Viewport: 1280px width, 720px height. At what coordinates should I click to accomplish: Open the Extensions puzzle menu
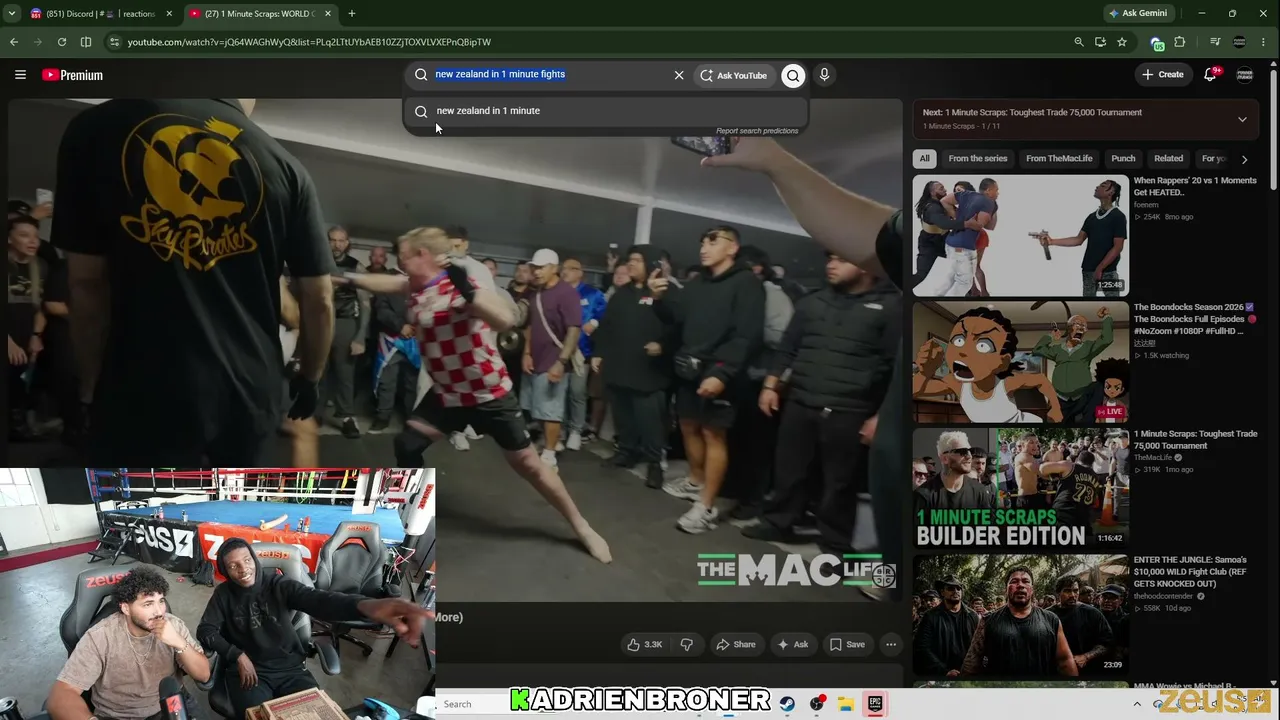coord(1180,42)
